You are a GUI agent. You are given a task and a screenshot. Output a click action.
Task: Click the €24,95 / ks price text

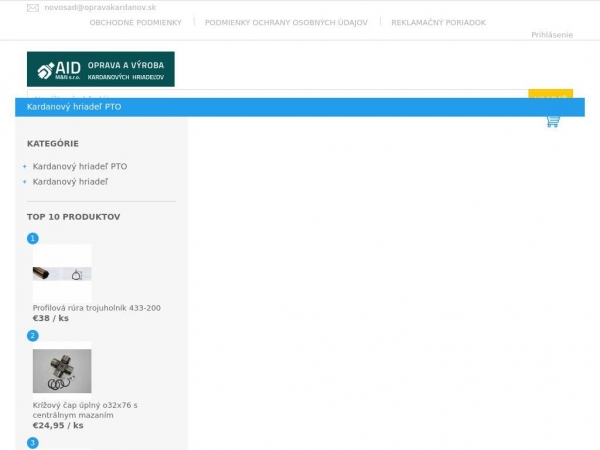58,425
